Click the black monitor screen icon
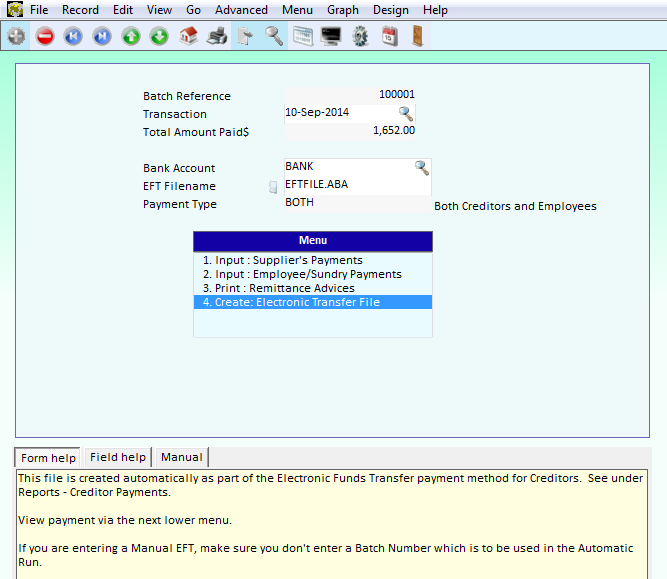Image resolution: width=667 pixels, height=579 pixels. coord(331,36)
